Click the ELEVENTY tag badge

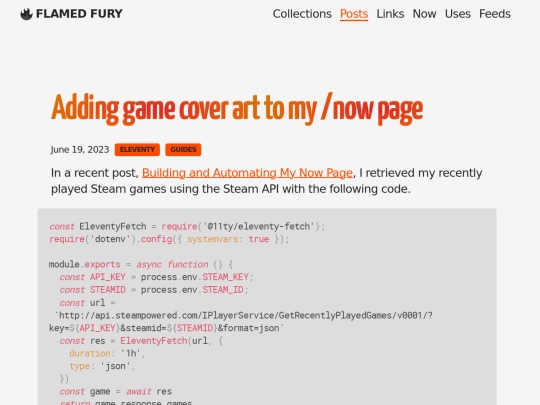(137, 149)
